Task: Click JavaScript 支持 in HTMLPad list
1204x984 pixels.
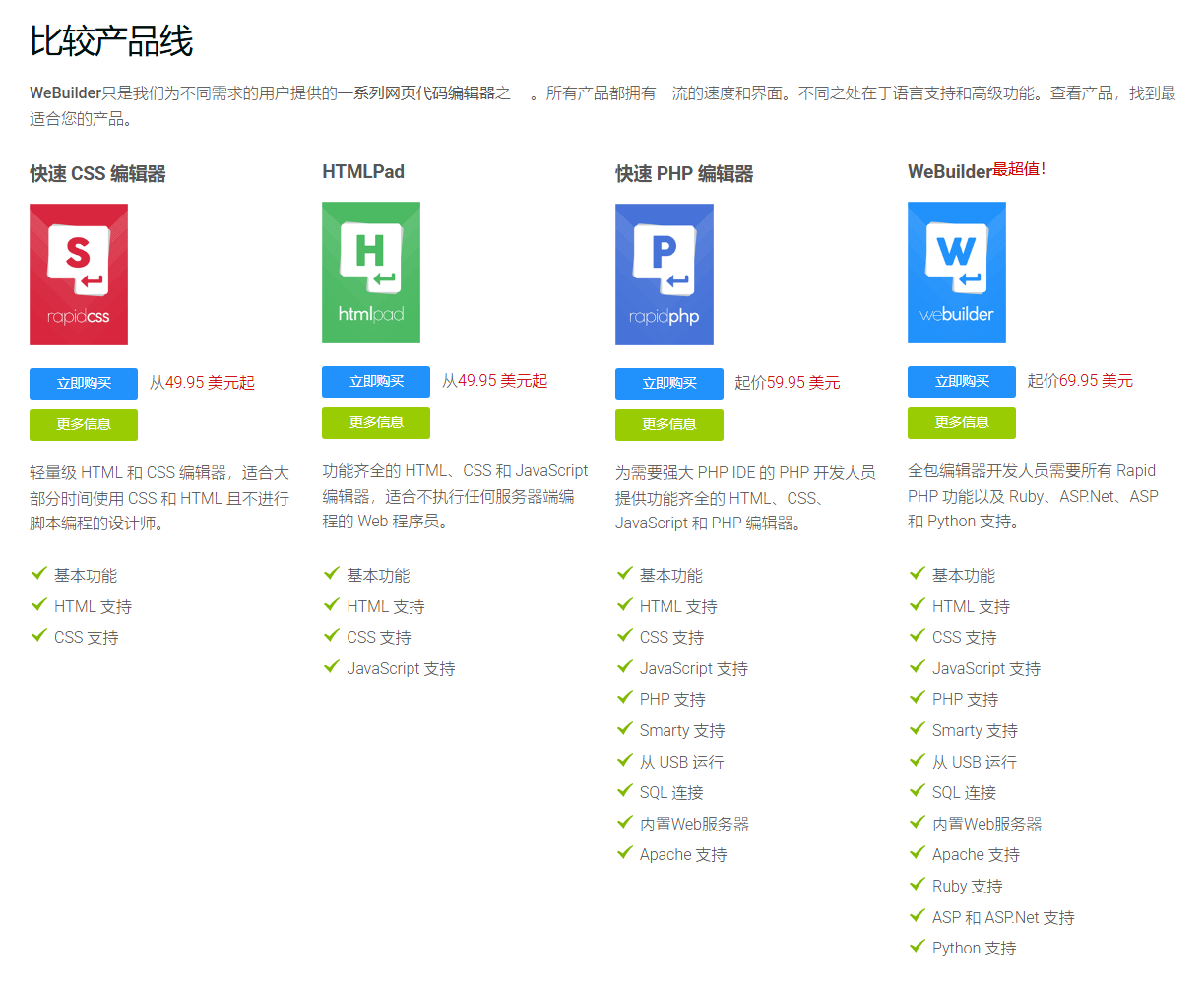Action: (x=401, y=669)
